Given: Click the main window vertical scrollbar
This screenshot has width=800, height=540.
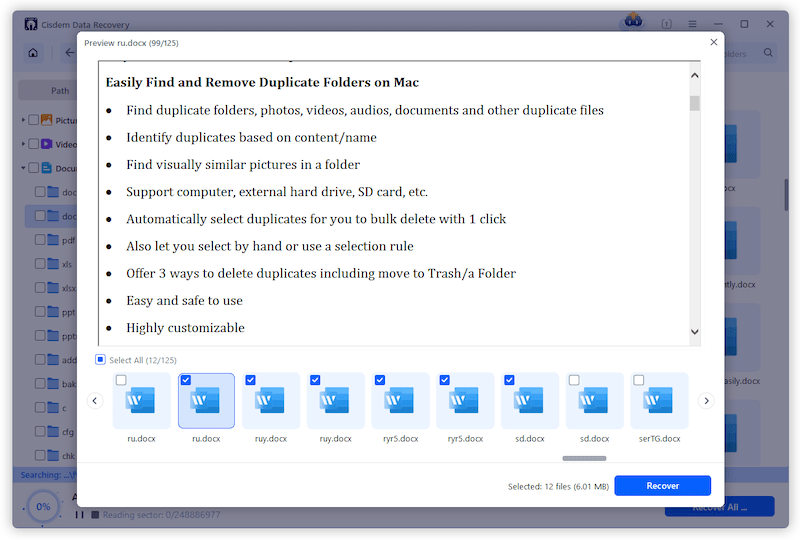Looking at the screenshot, I should (x=786, y=194).
